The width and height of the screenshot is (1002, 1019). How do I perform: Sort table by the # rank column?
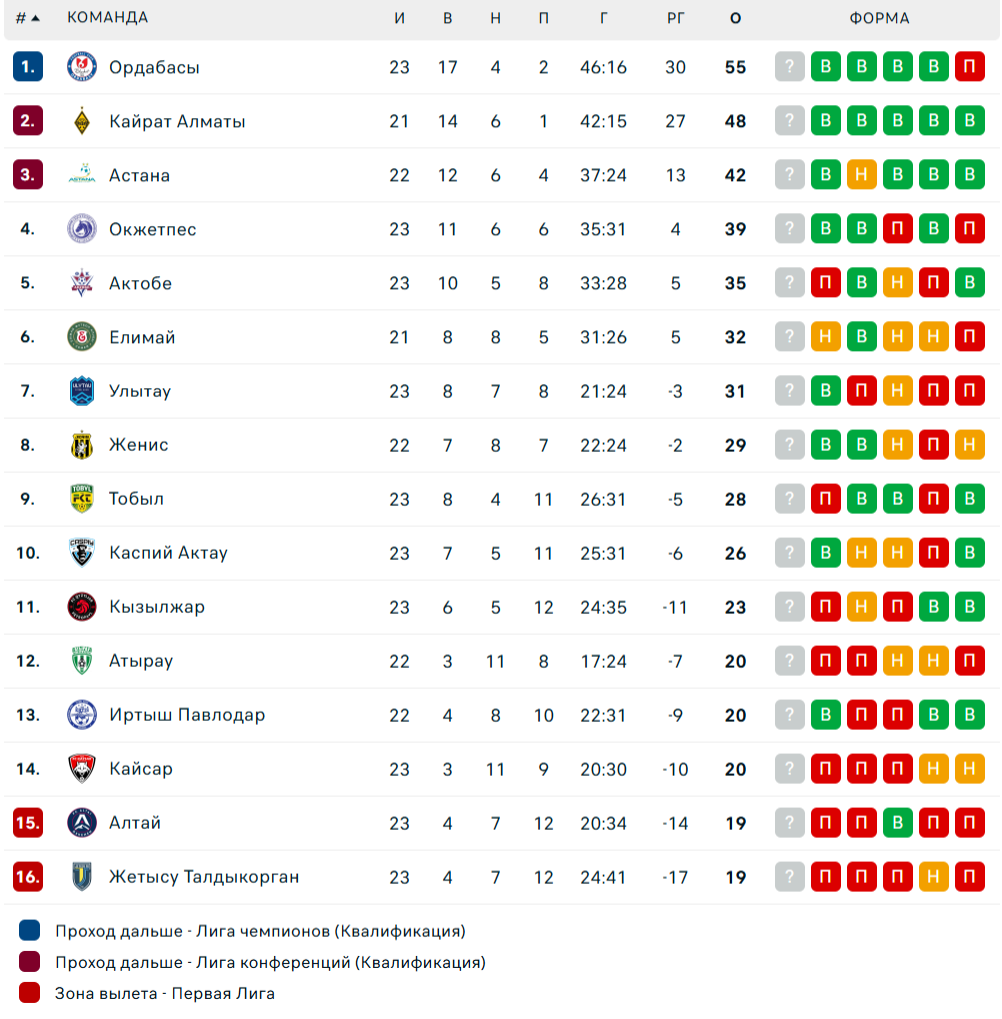coord(27,18)
